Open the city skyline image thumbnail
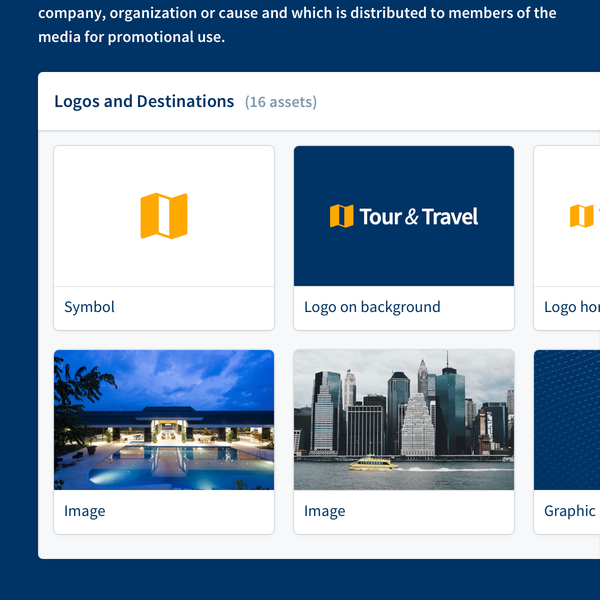600x600 pixels. tap(404, 420)
